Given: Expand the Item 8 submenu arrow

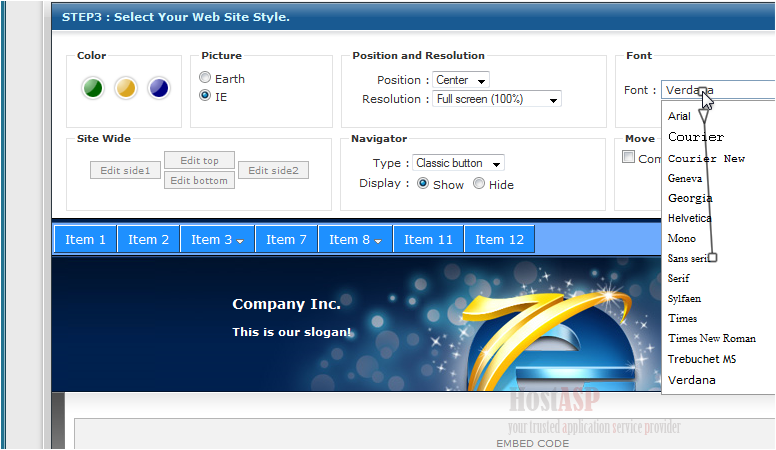Looking at the screenshot, I should coord(378,241).
